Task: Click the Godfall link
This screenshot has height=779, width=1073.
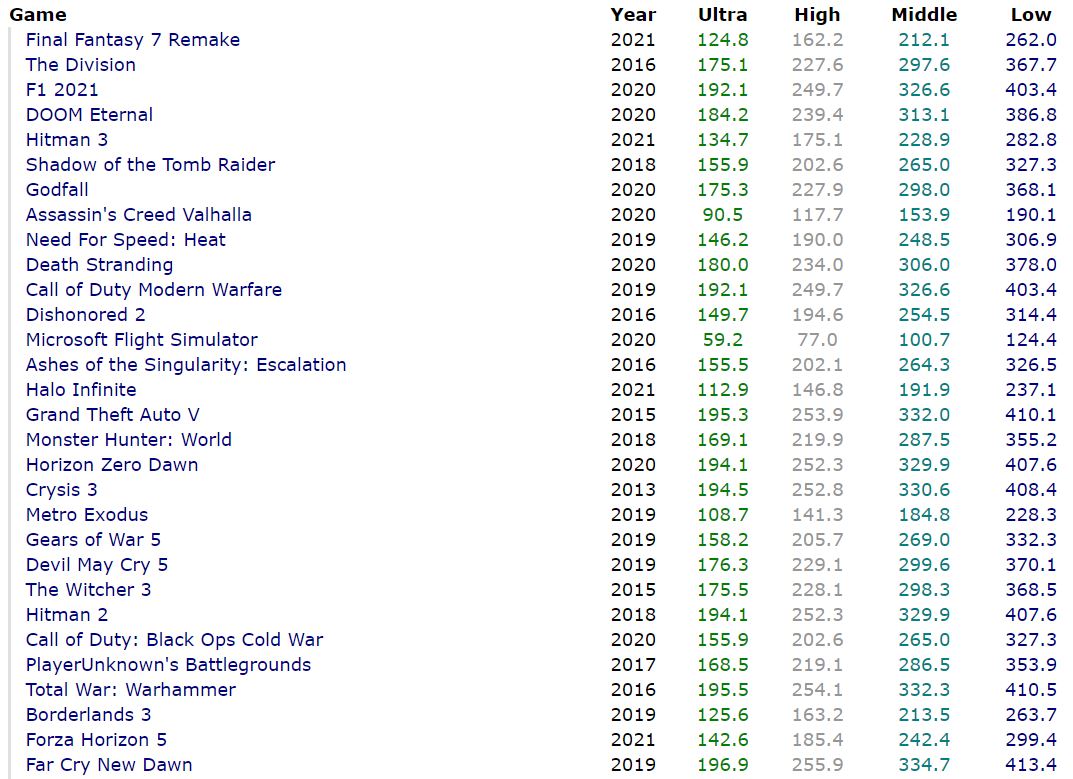Action: [57, 190]
